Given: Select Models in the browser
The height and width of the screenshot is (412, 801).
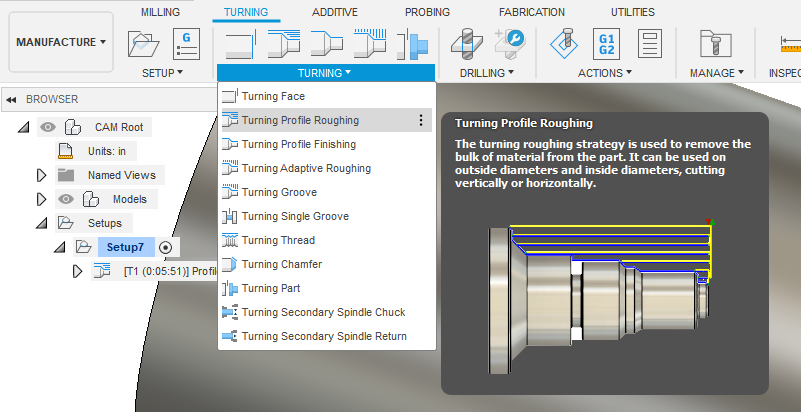Looking at the screenshot, I should click(130, 199).
